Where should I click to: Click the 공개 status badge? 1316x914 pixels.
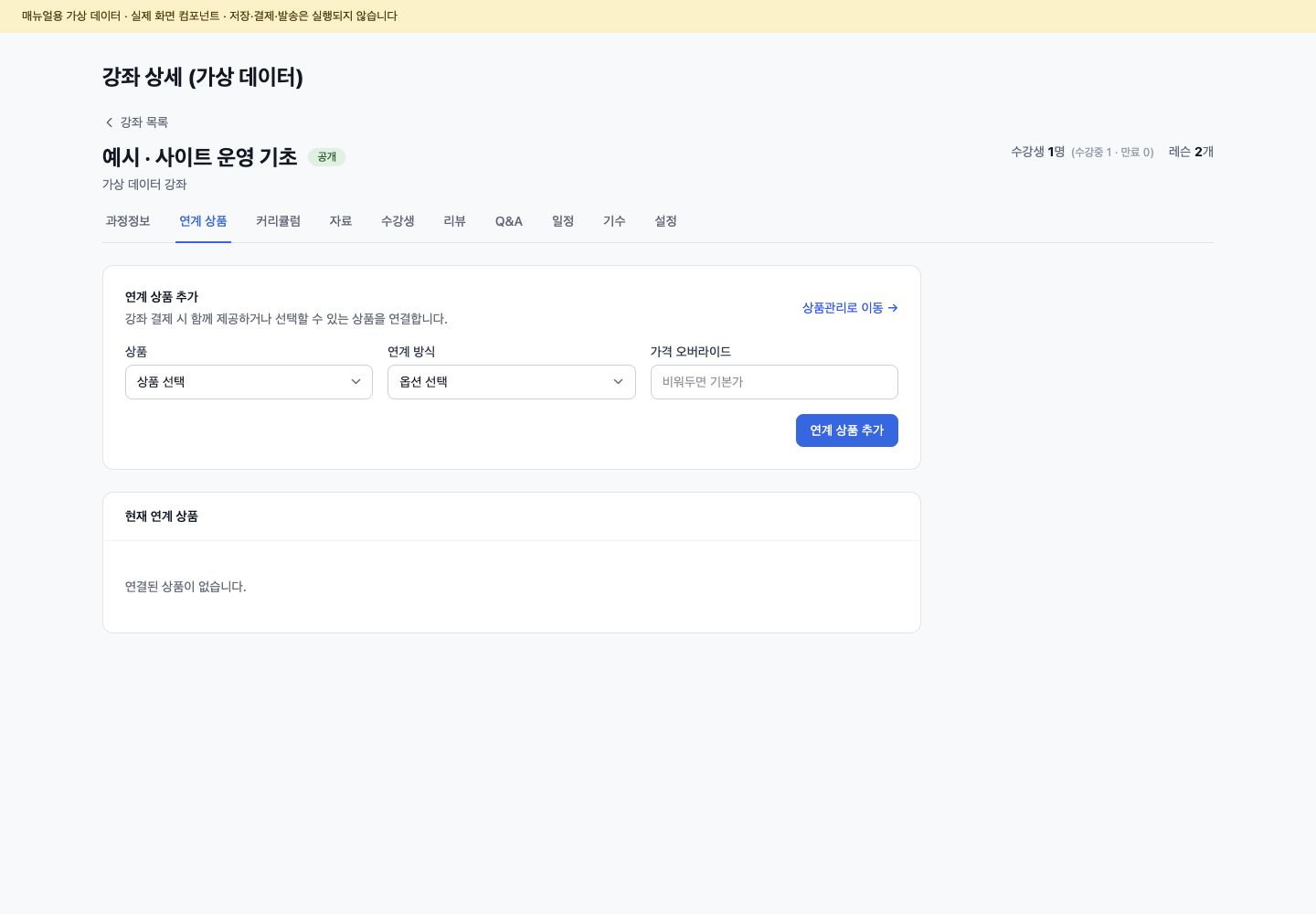[x=327, y=157]
